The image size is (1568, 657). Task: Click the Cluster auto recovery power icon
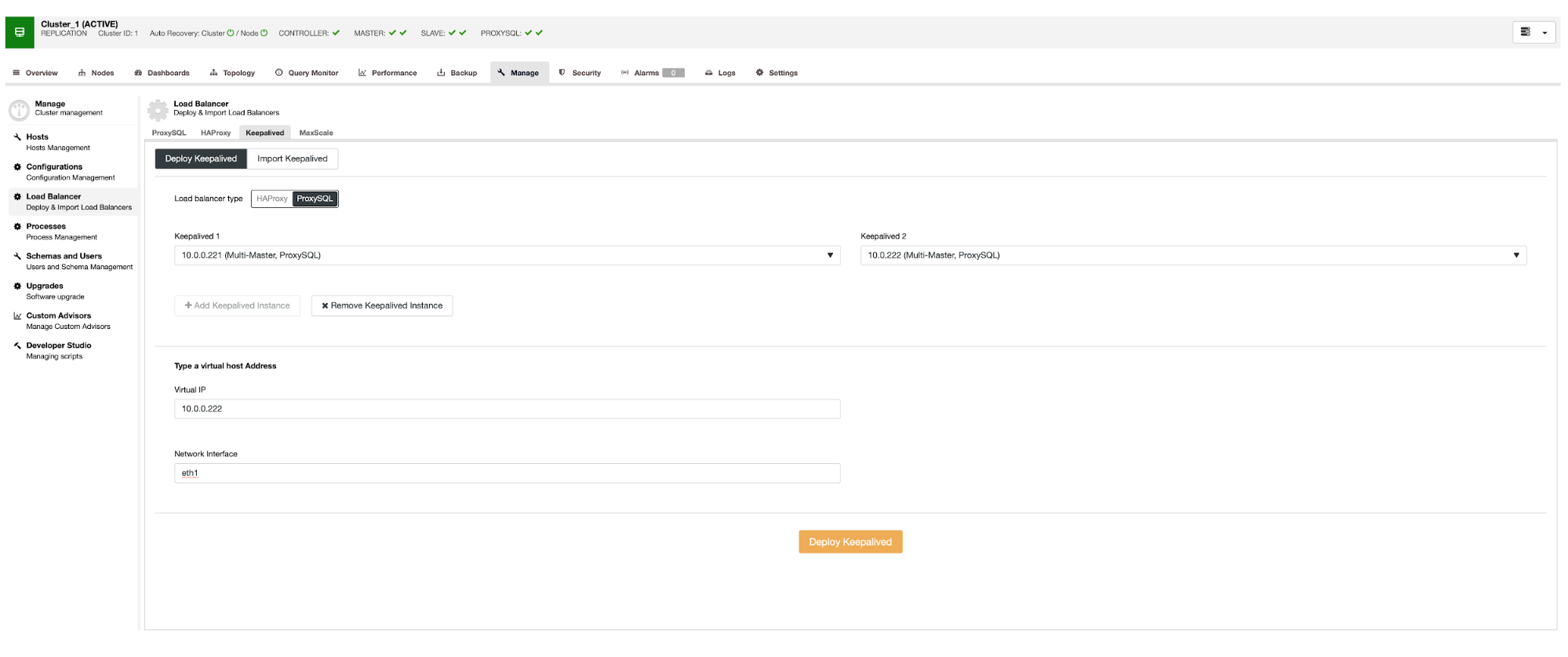coord(231,33)
